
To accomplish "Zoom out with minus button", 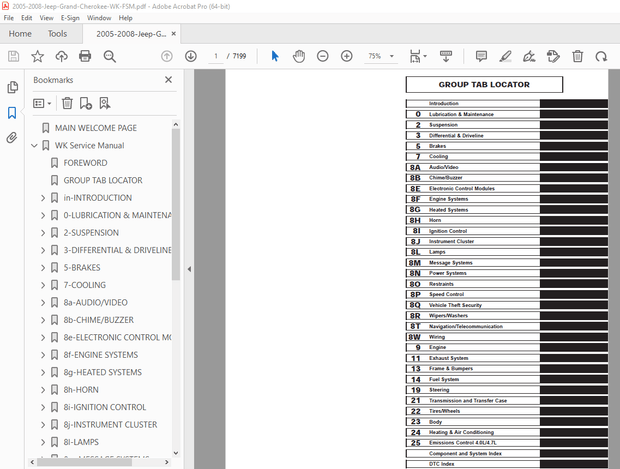I will (323, 56).
